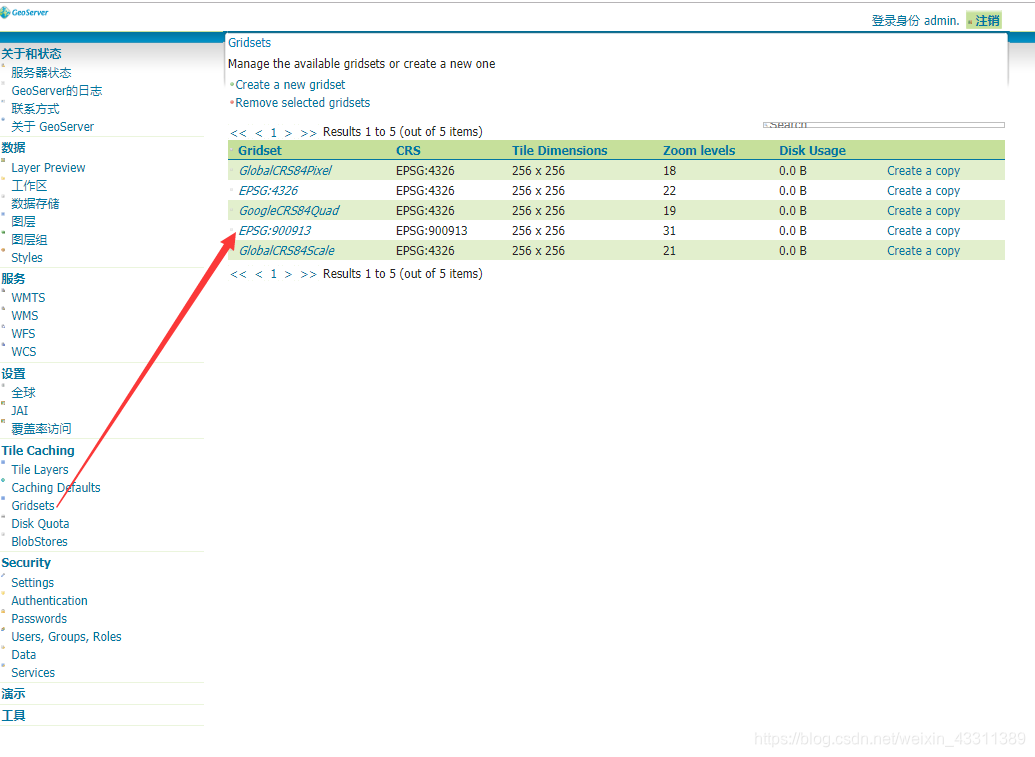Viewport: 1035px width, 757px height.
Task: Click the green Create a new gridset icon
Action: (232, 85)
